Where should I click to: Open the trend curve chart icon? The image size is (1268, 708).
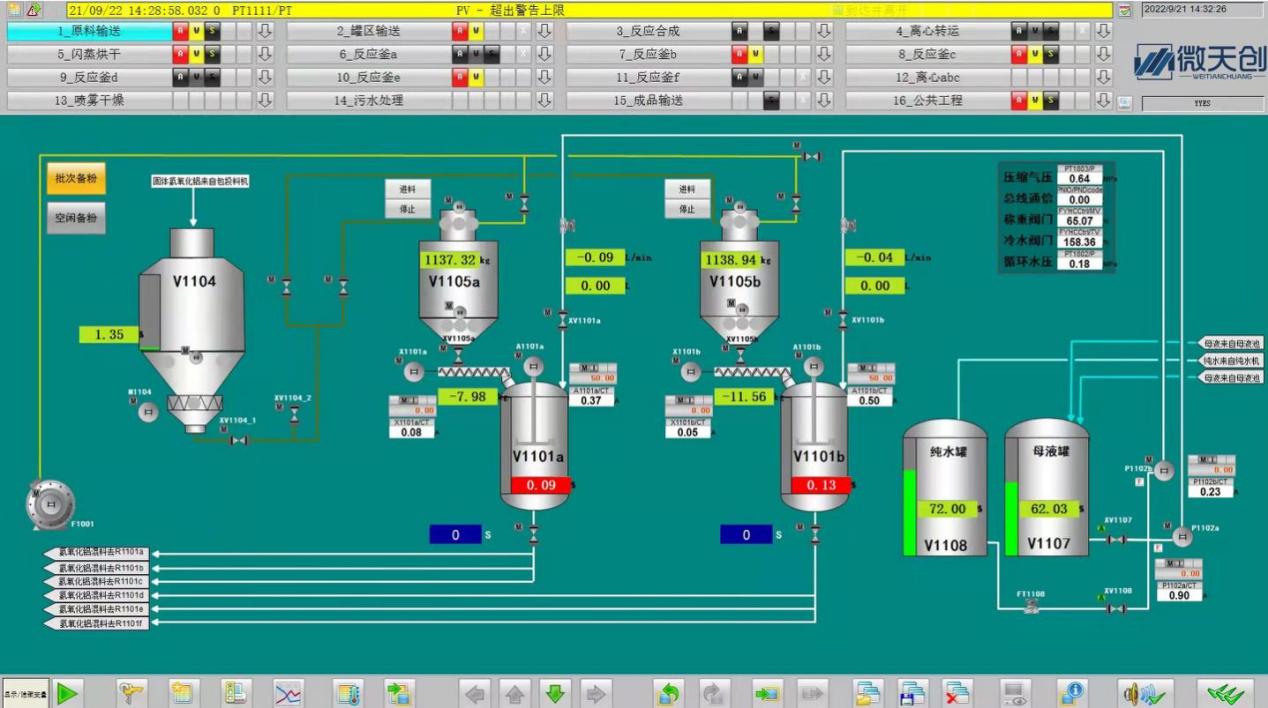pos(288,692)
